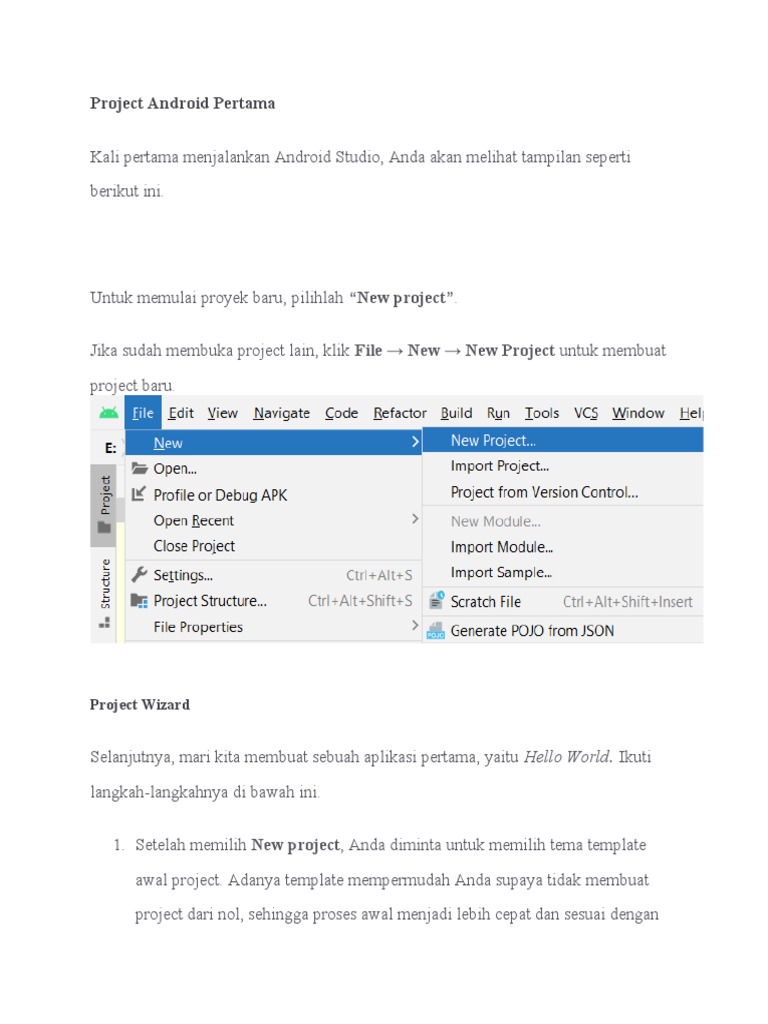Viewport: 768px width, 1024px height.
Task: Click the "Project Wizard" heading
Action: pyautogui.click(x=140, y=704)
